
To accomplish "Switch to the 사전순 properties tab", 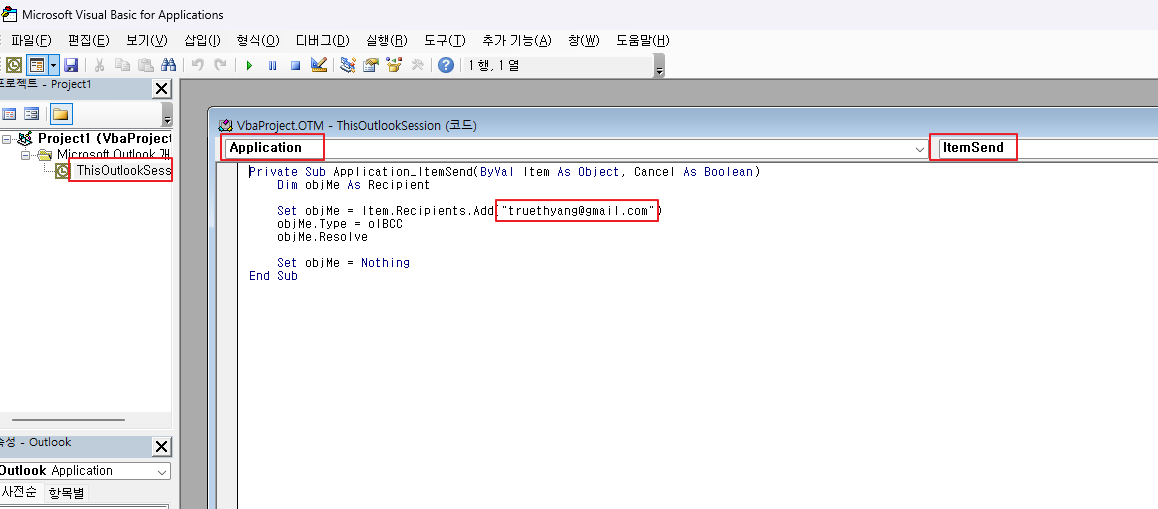I will [x=20, y=493].
